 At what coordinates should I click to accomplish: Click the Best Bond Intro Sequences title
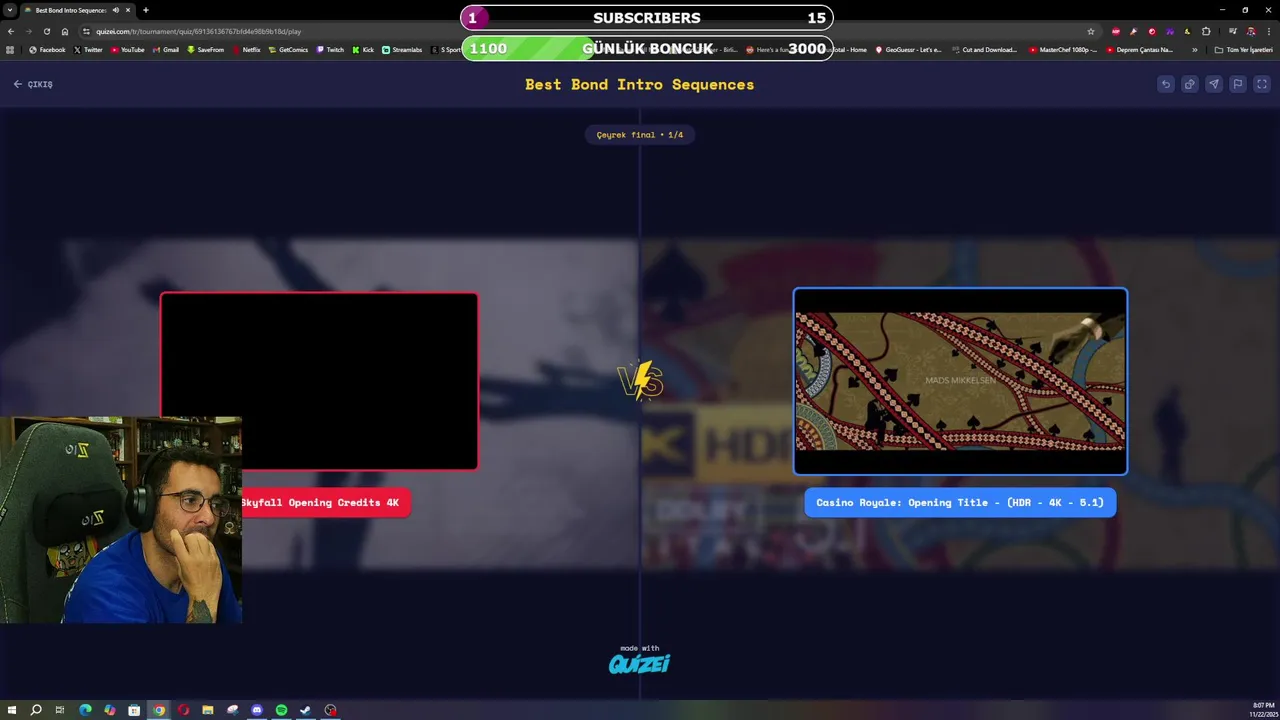coord(640,84)
